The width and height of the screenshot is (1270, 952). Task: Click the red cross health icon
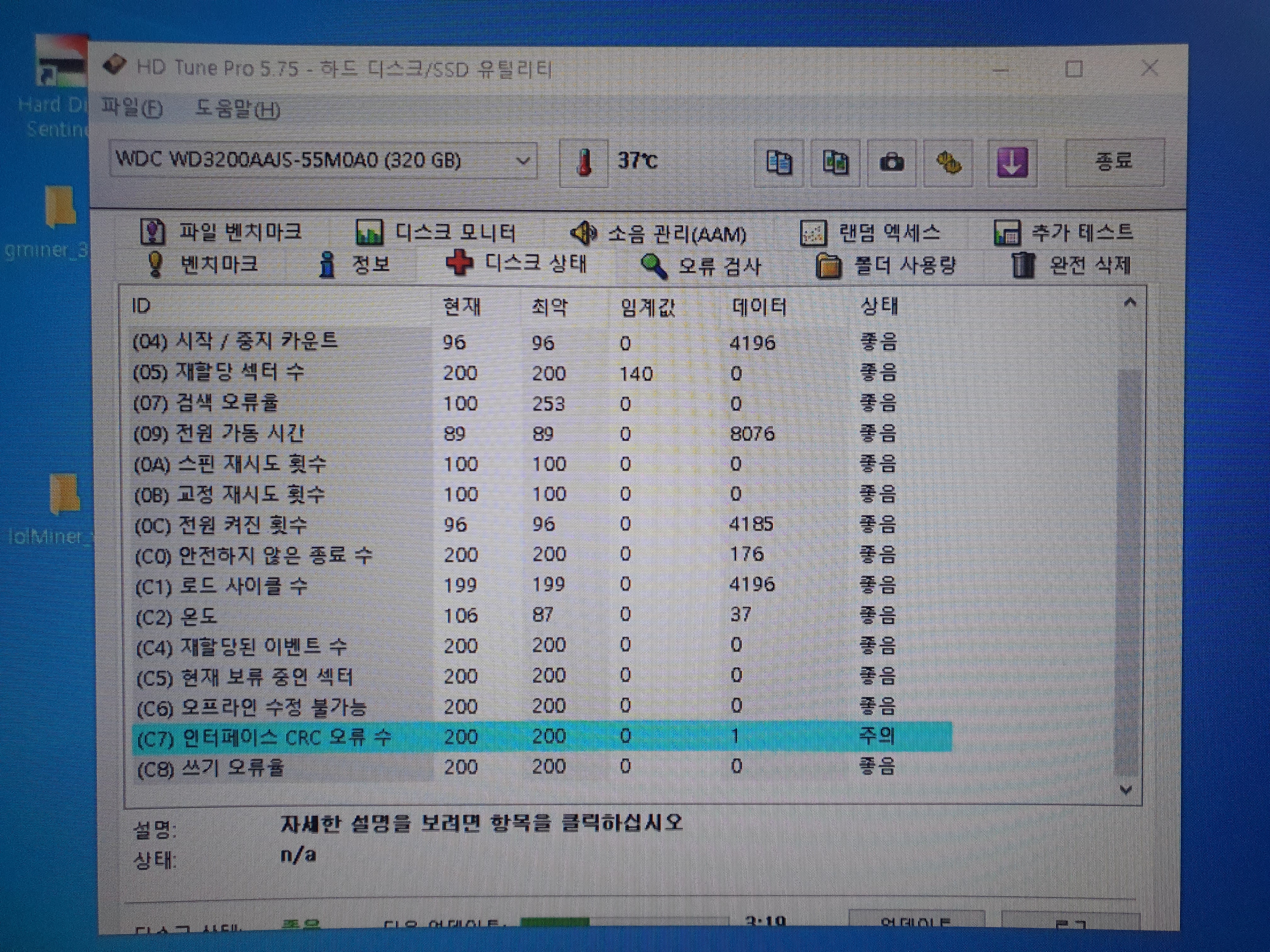point(460,263)
